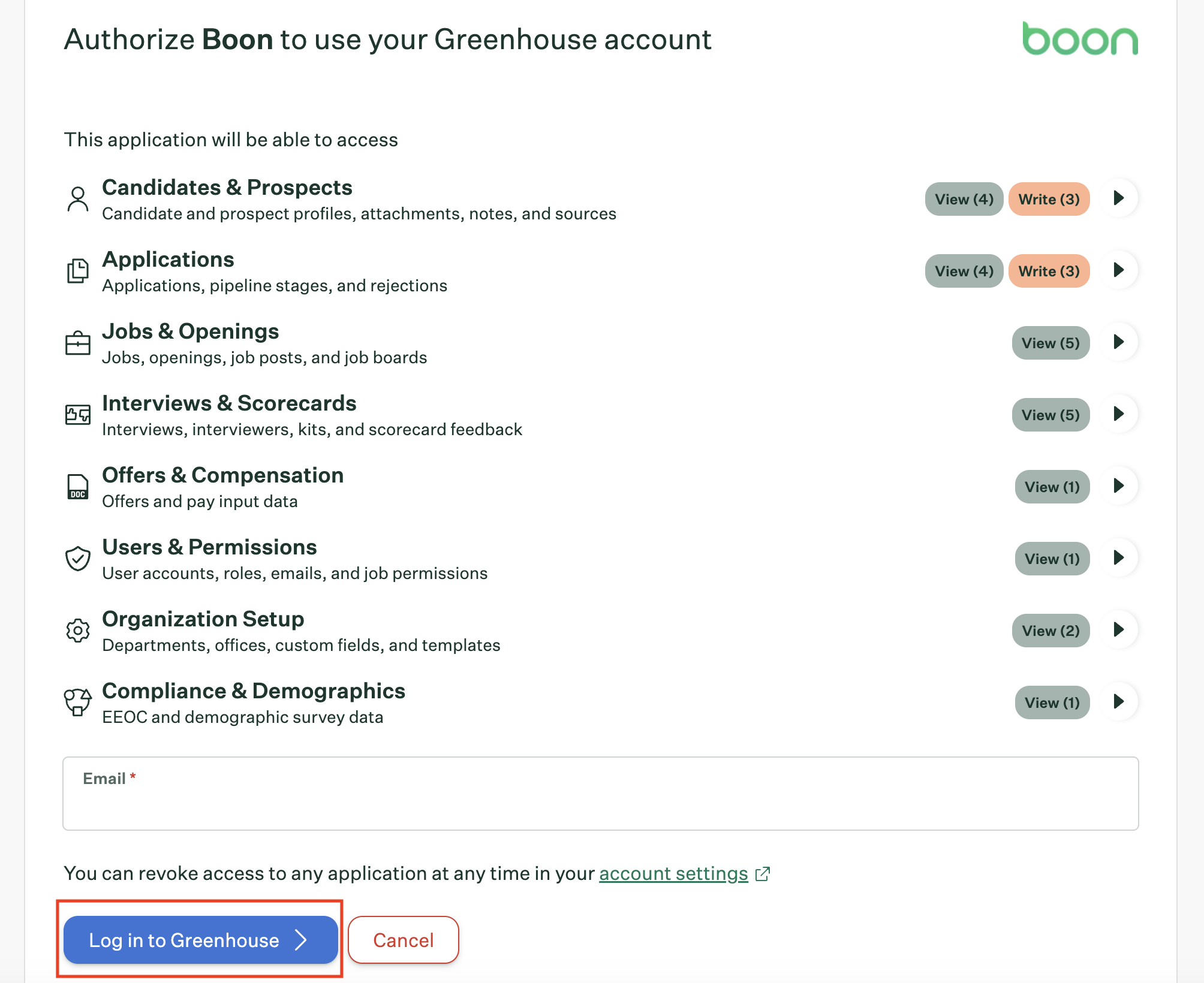Click the Compliance & Demographics heading

(254, 690)
